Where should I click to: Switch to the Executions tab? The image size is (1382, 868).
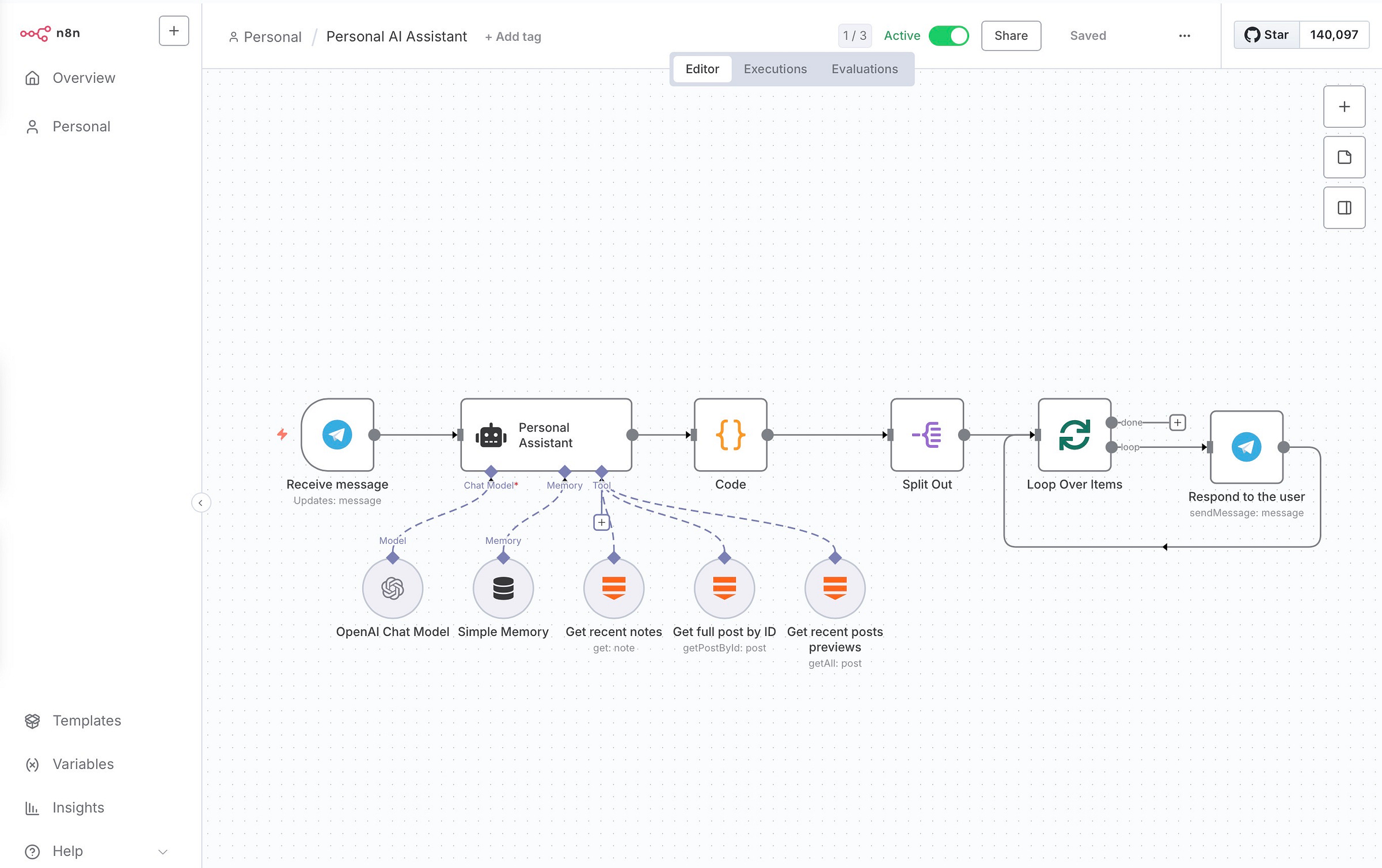pyautogui.click(x=774, y=69)
